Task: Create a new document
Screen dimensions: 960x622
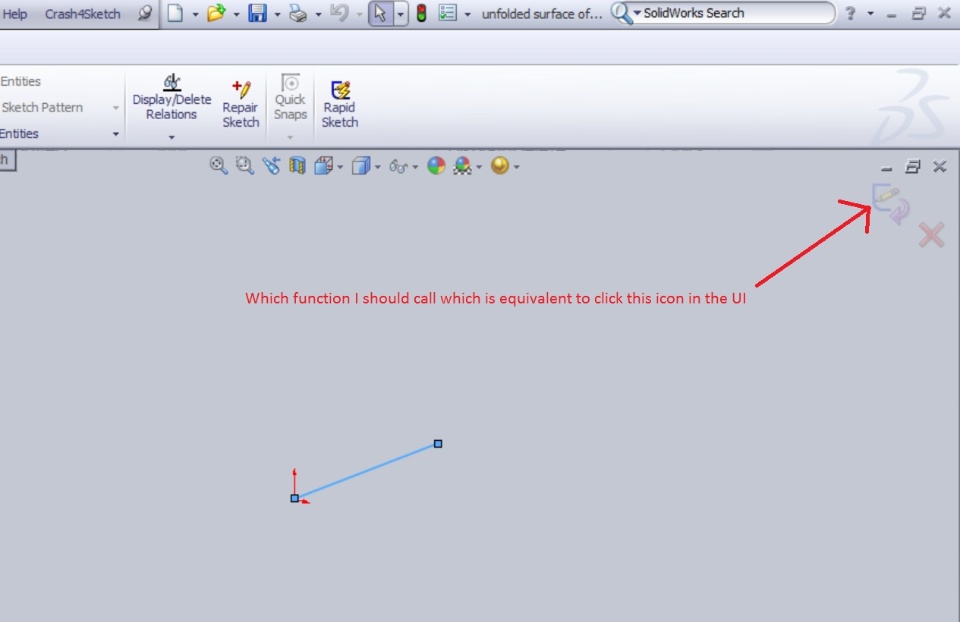Action: point(176,13)
